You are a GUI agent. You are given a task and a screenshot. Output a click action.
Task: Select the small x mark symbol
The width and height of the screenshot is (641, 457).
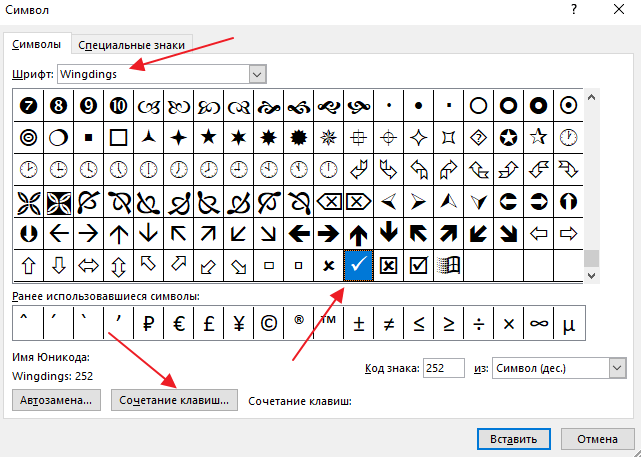328,266
